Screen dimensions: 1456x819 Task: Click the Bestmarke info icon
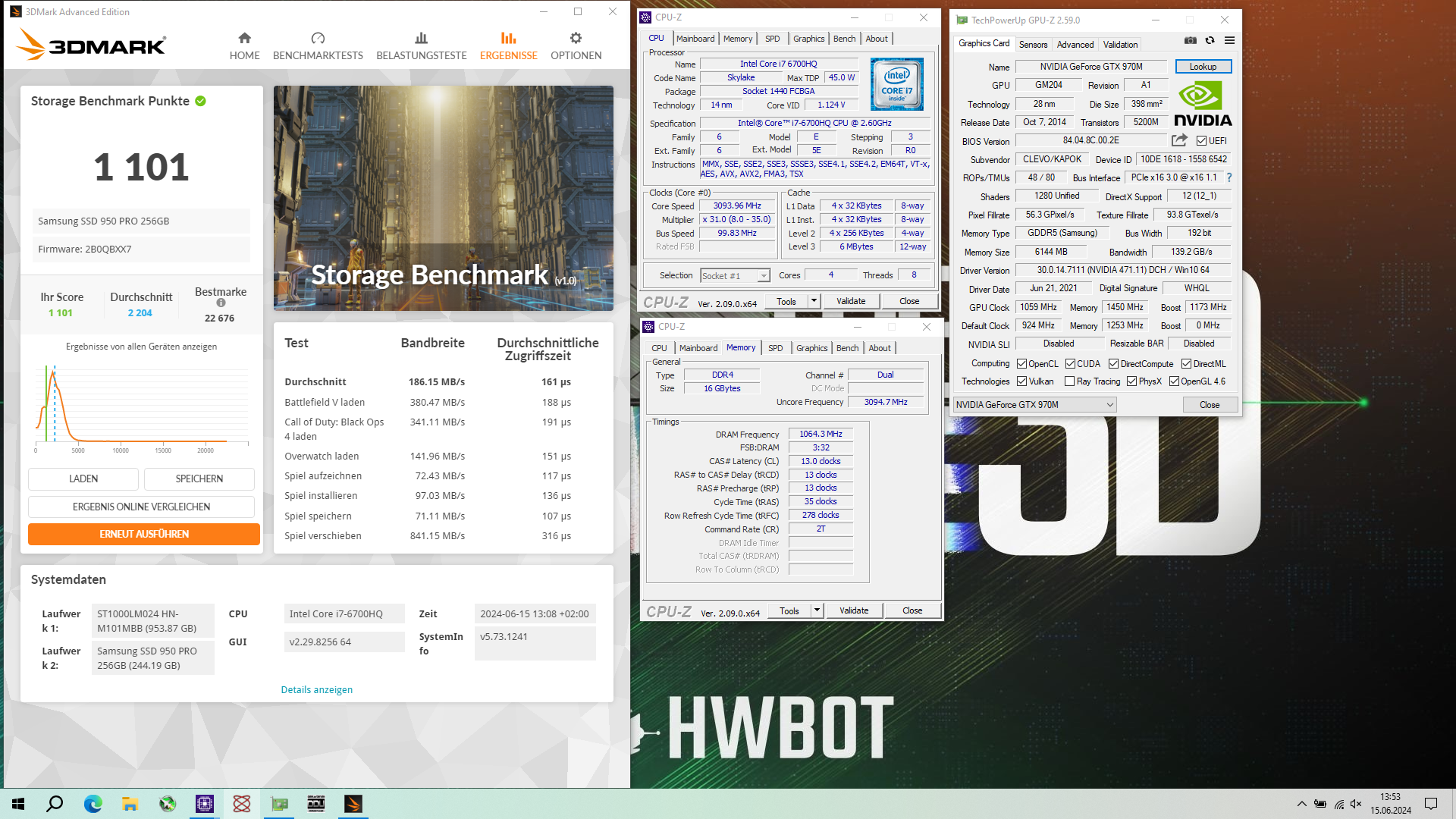tap(221, 303)
